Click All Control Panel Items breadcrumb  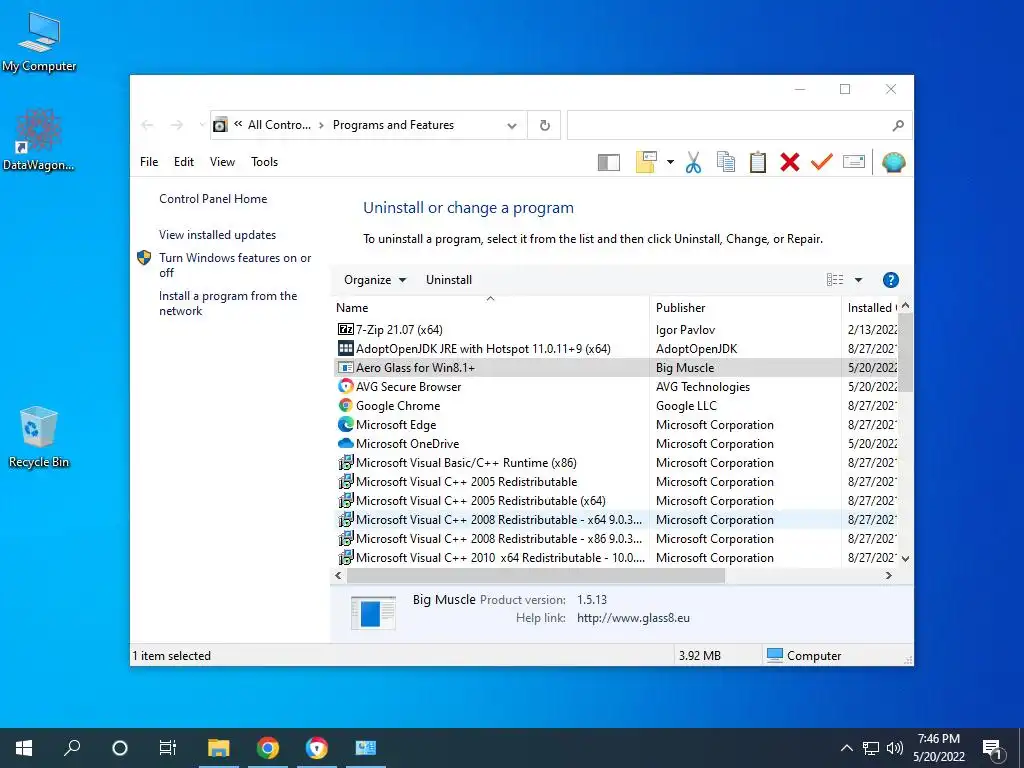(x=280, y=125)
